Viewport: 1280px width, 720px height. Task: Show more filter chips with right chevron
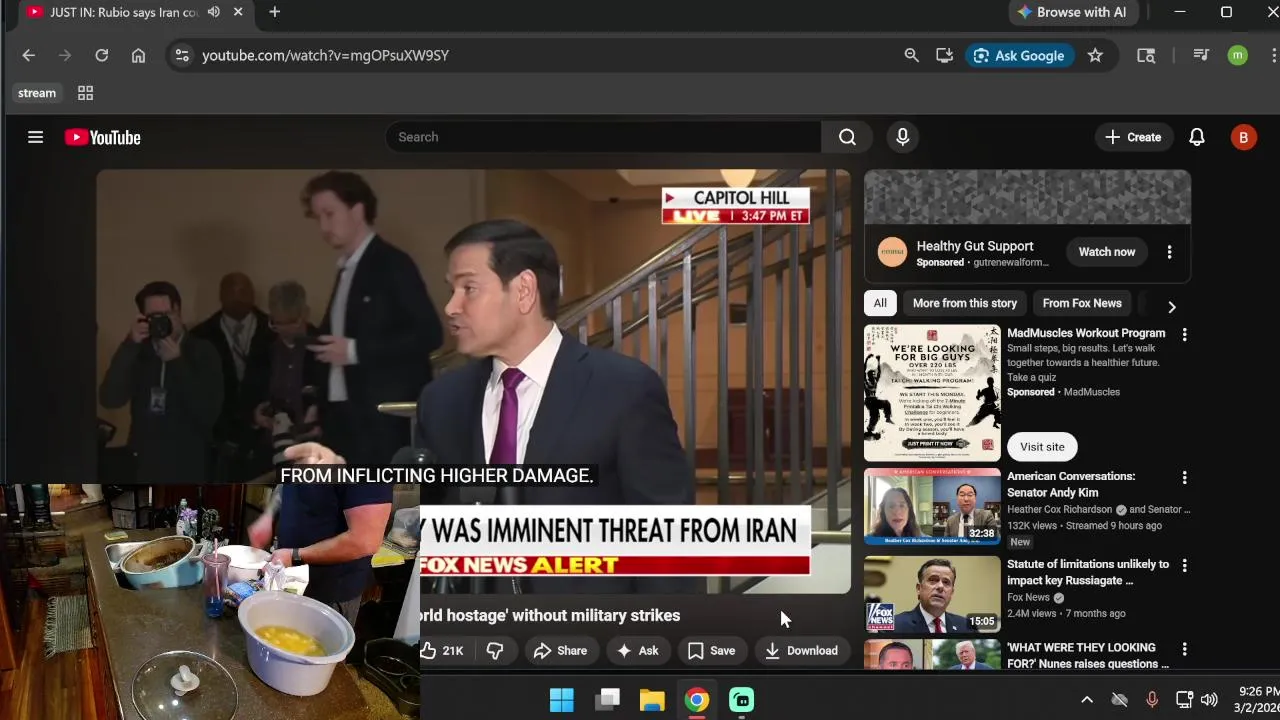pyautogui.click(x=1171, y=307)
